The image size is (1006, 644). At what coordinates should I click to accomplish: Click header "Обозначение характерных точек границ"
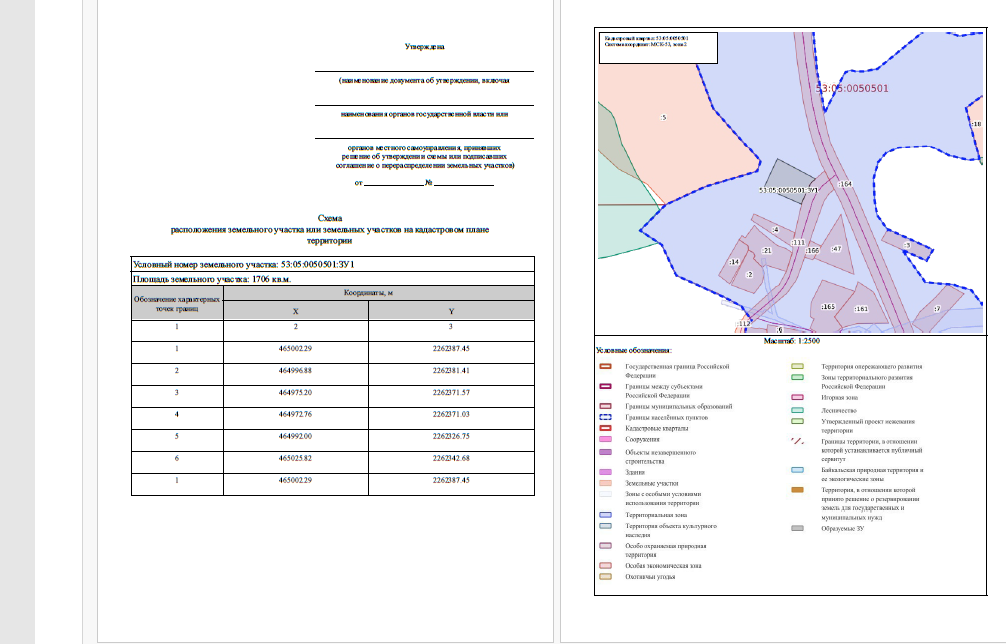(x=177, y=303)
